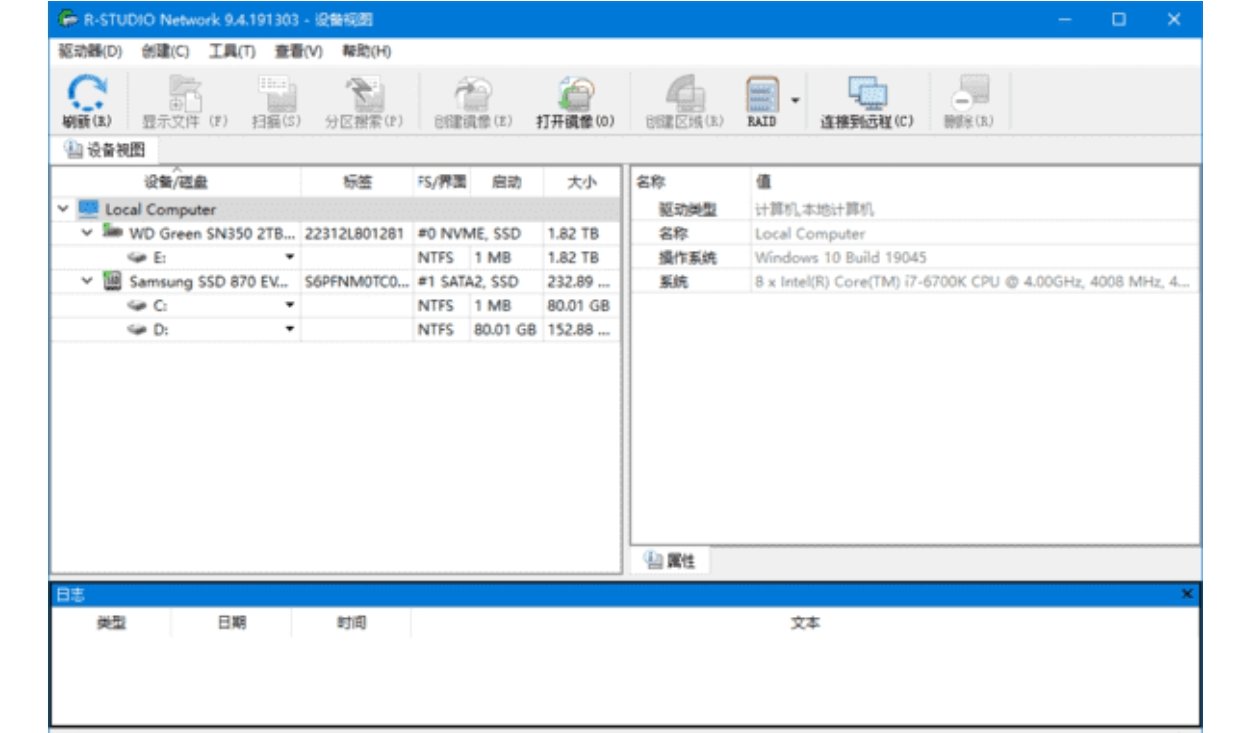
Task: Click the Samsung SSD 870 drive icon
Action: click(x=113, y=281)
